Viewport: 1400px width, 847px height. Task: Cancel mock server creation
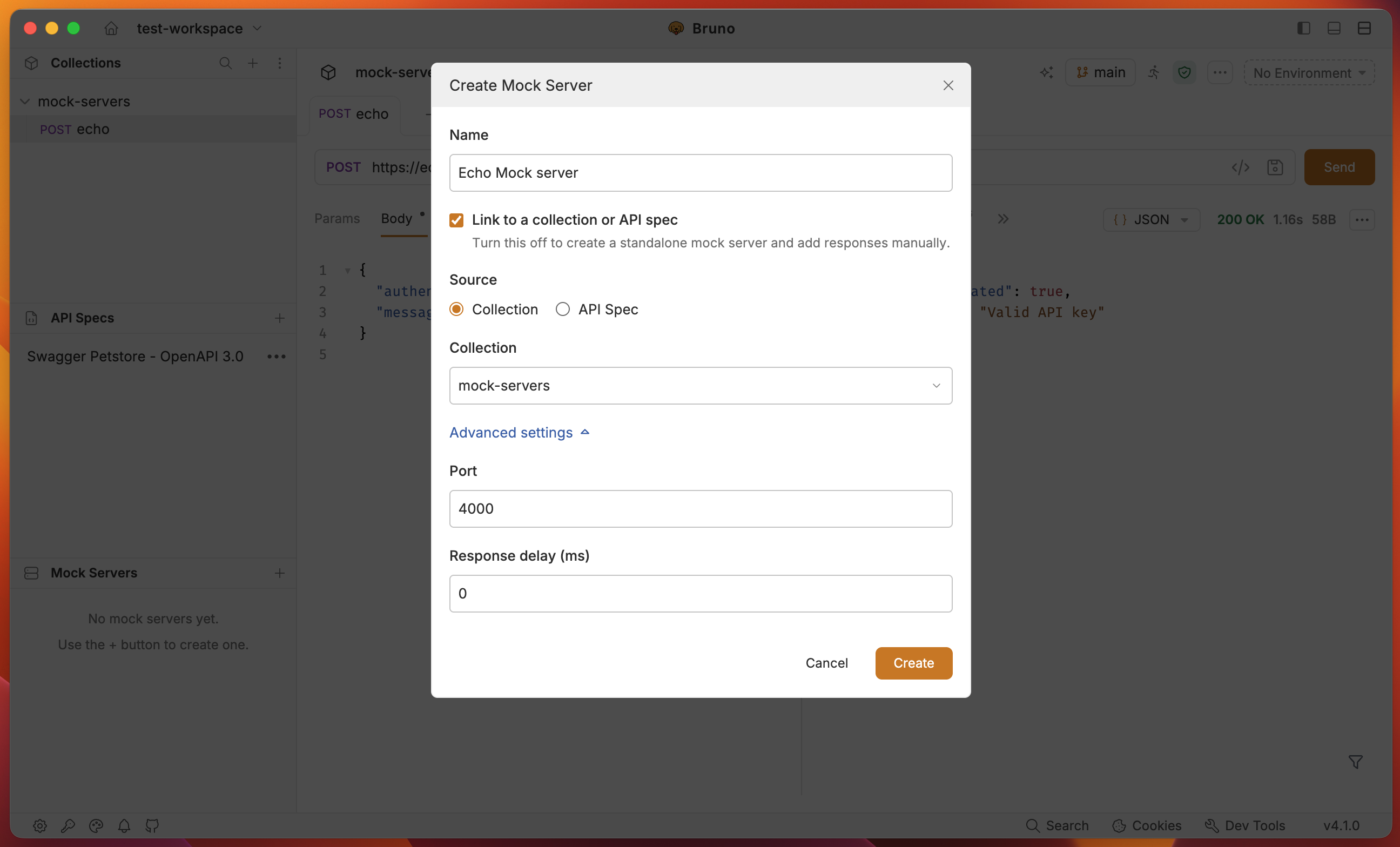coord(826,663)
